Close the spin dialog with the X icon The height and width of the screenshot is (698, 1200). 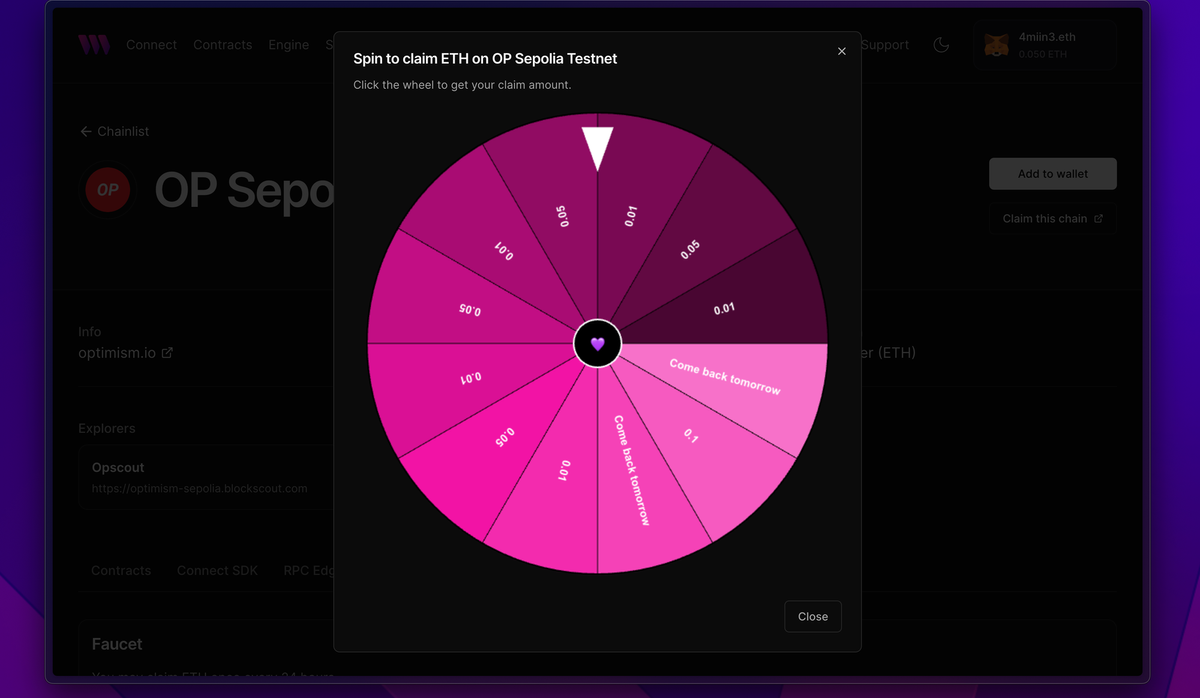[x=842, y=51]
